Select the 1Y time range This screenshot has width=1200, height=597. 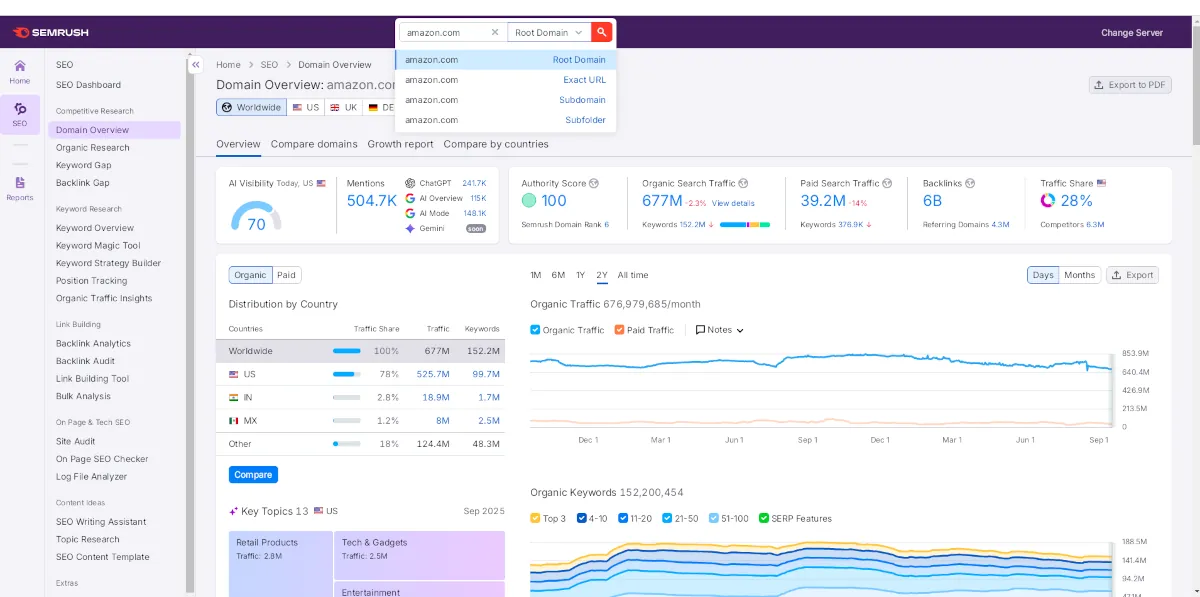580,275
